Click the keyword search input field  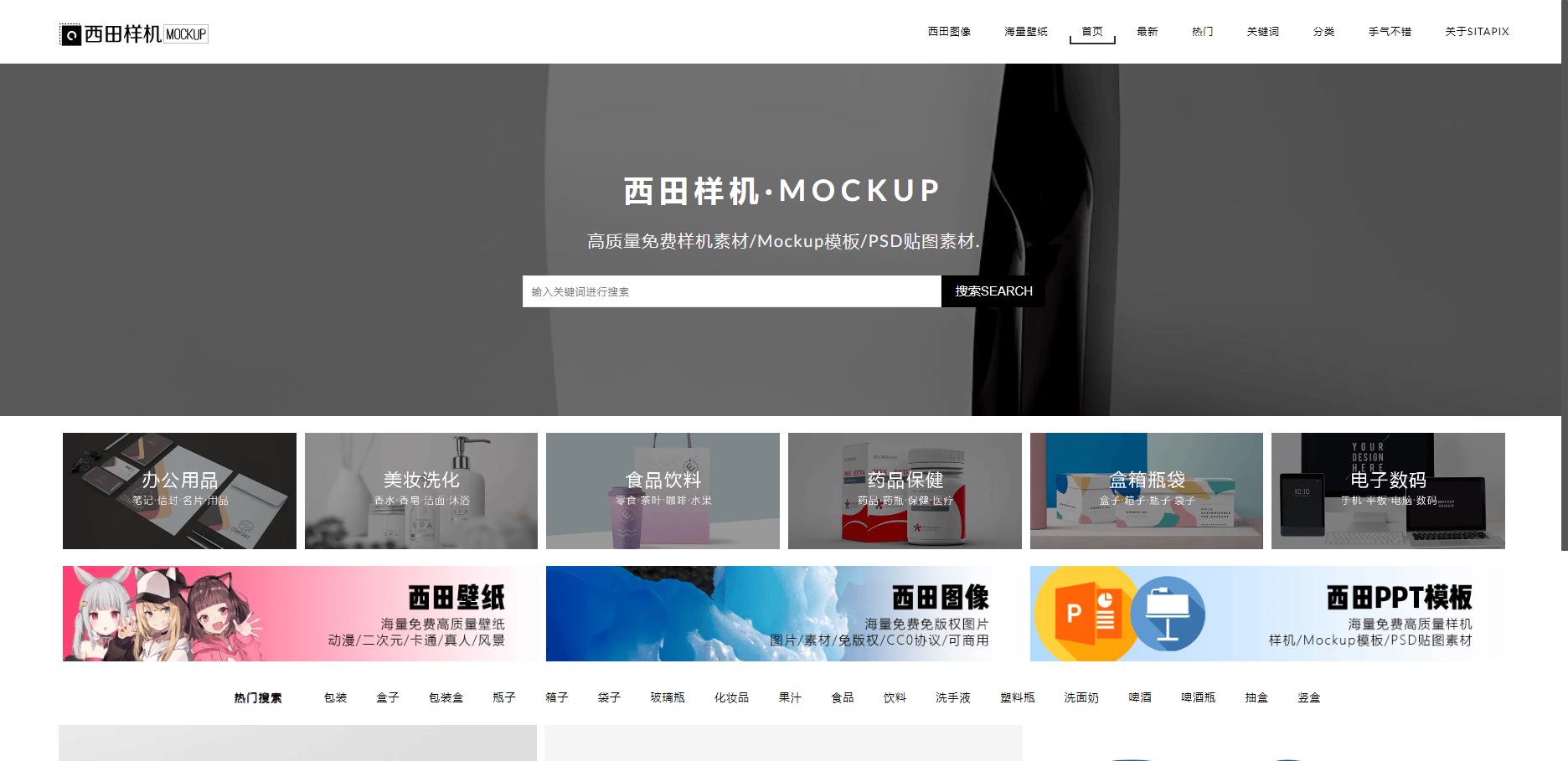click(731, 291)
